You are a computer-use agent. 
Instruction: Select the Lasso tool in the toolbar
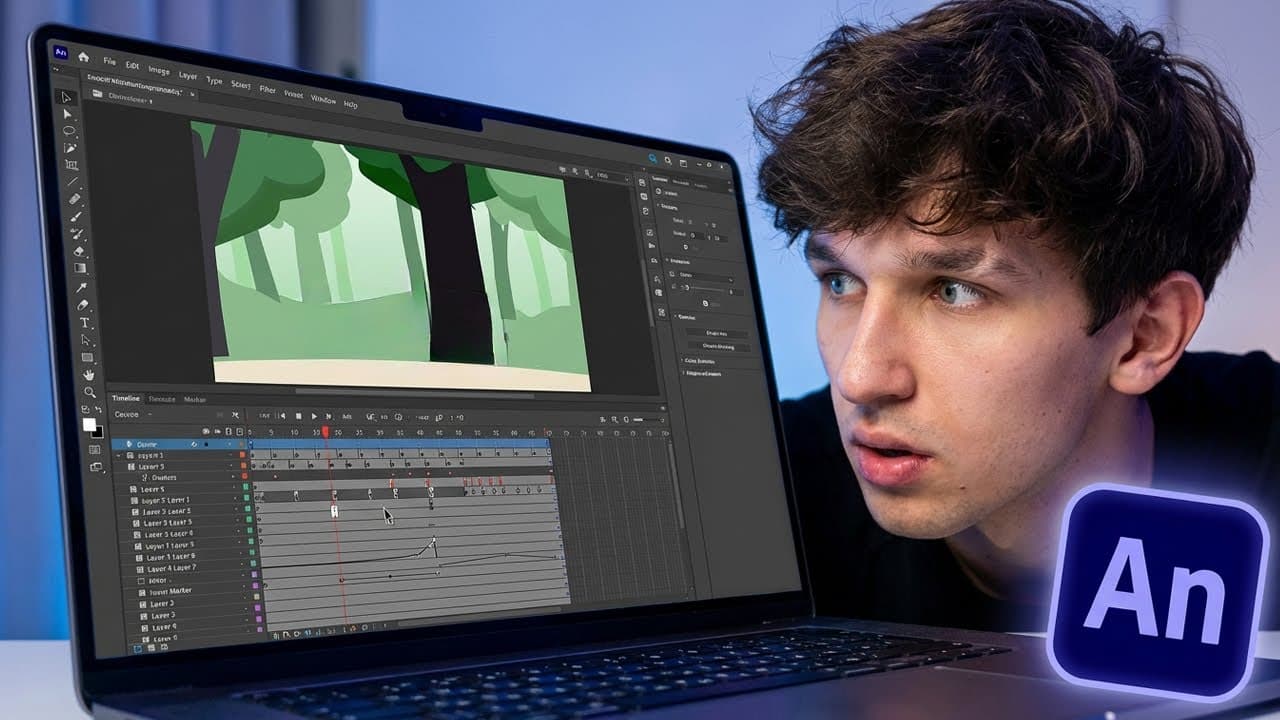(70, 131)
